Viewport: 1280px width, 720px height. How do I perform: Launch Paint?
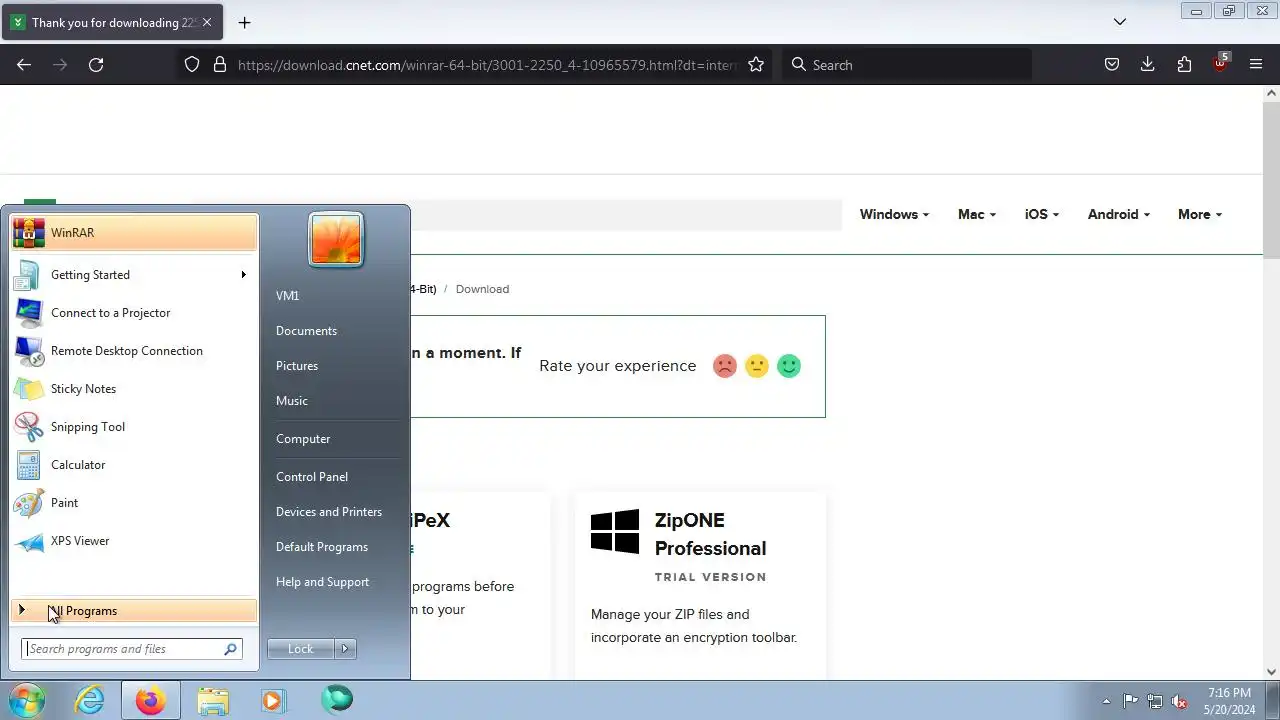[x=134, y=503]
